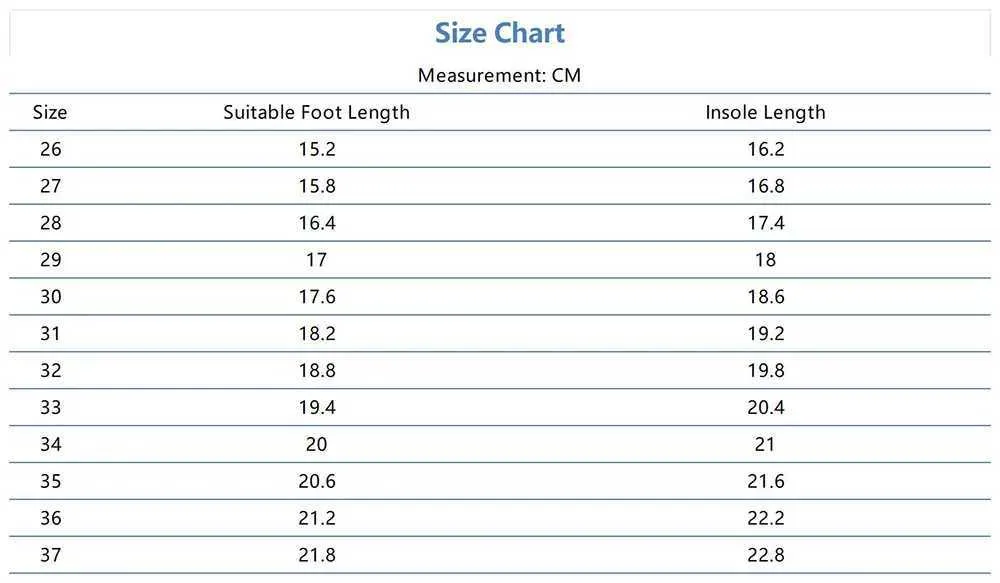Select size 29 in the table
Screen dimensions: 1000x583
50,260
